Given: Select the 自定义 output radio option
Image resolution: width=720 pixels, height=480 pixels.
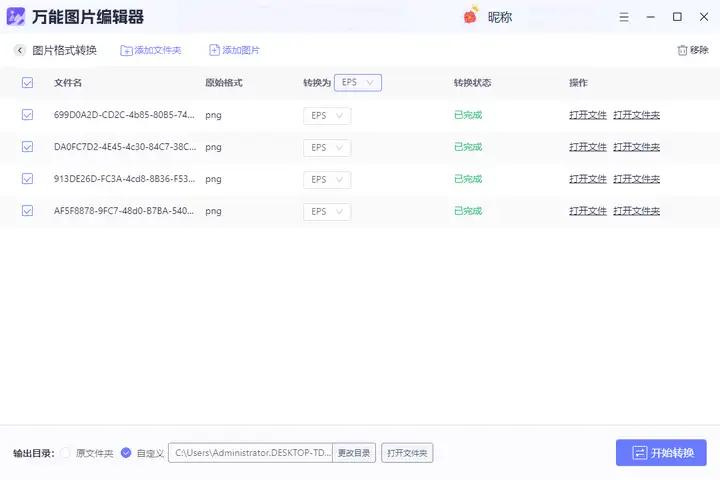Looking at the screenshot, I should 126,453.
